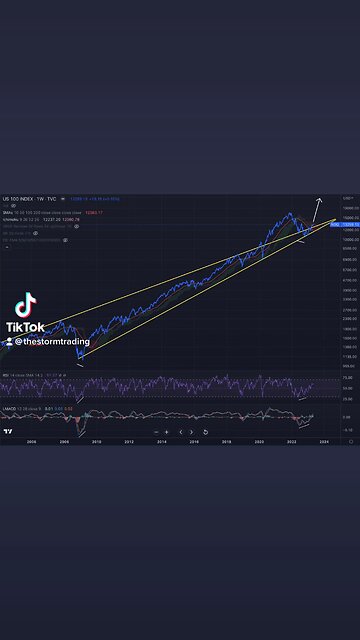
Task: Reset the chart view
Action: pos(205,432)
